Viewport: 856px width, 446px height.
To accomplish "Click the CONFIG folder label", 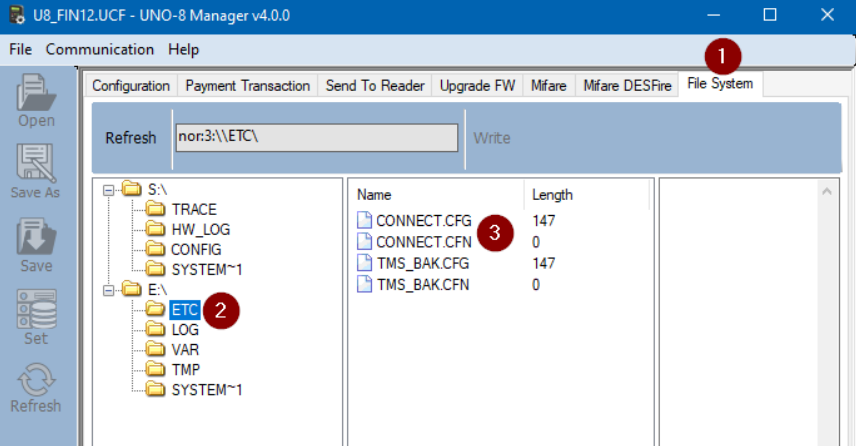I will 196,249.
